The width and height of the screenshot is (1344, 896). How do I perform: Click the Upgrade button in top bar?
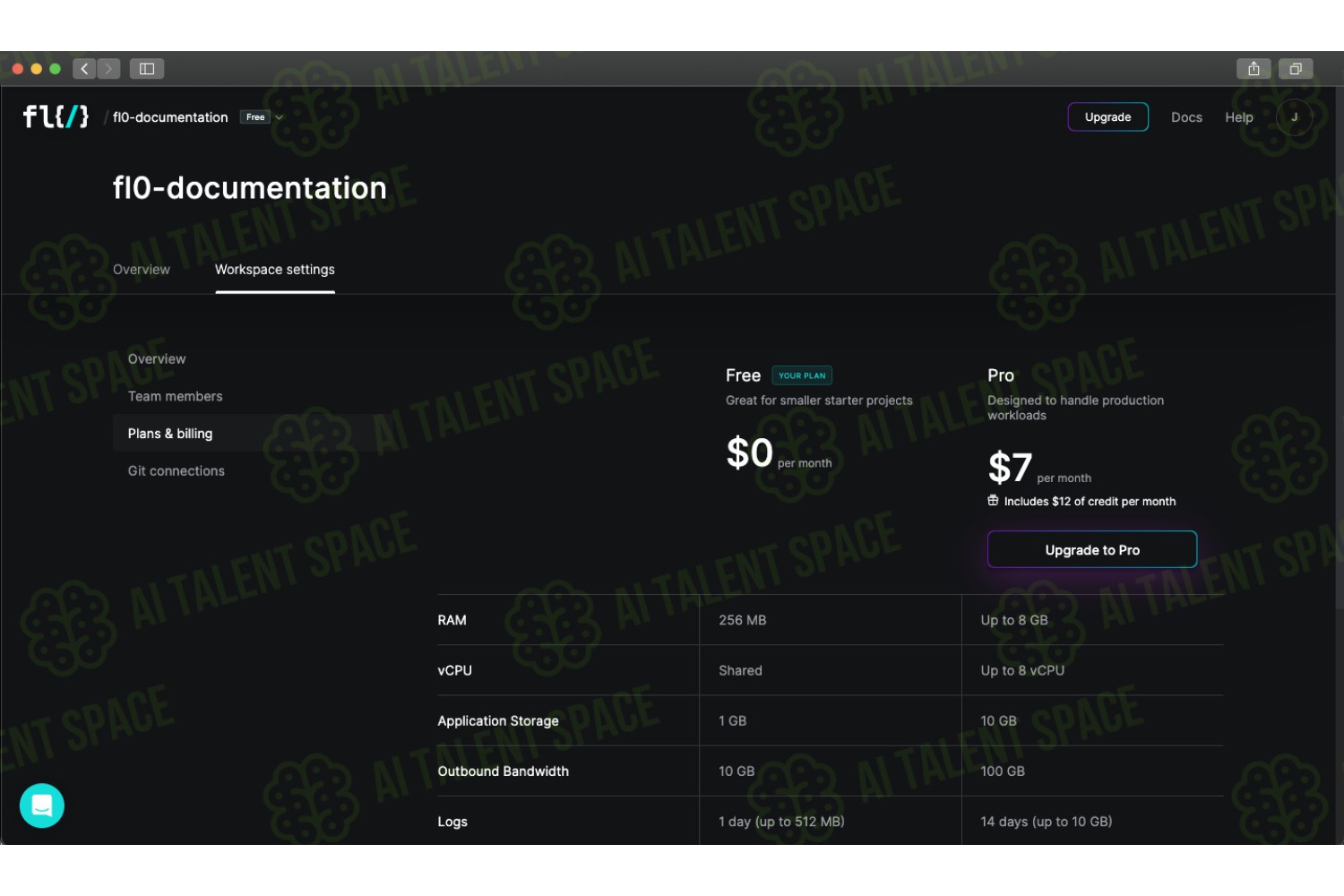(x=1107, y=117)
